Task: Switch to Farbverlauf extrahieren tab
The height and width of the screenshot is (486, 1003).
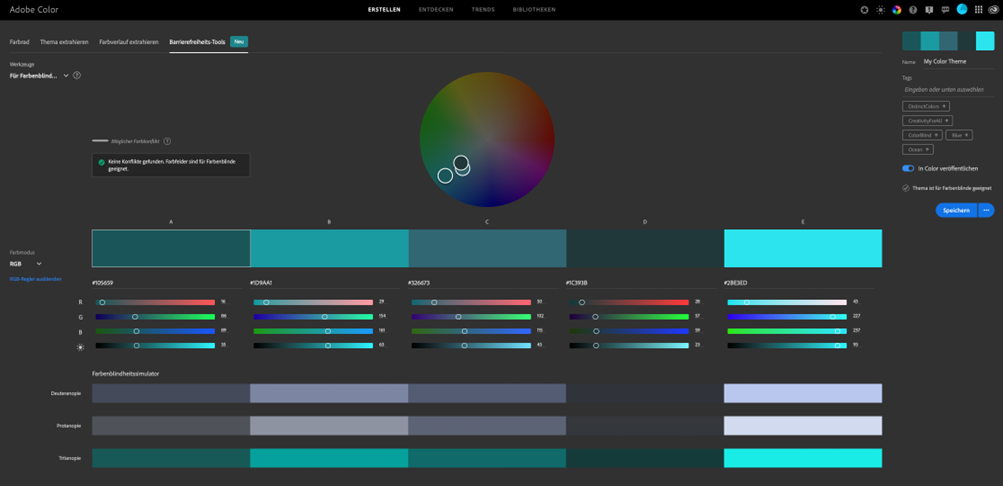Action: (x=129, y=42)
